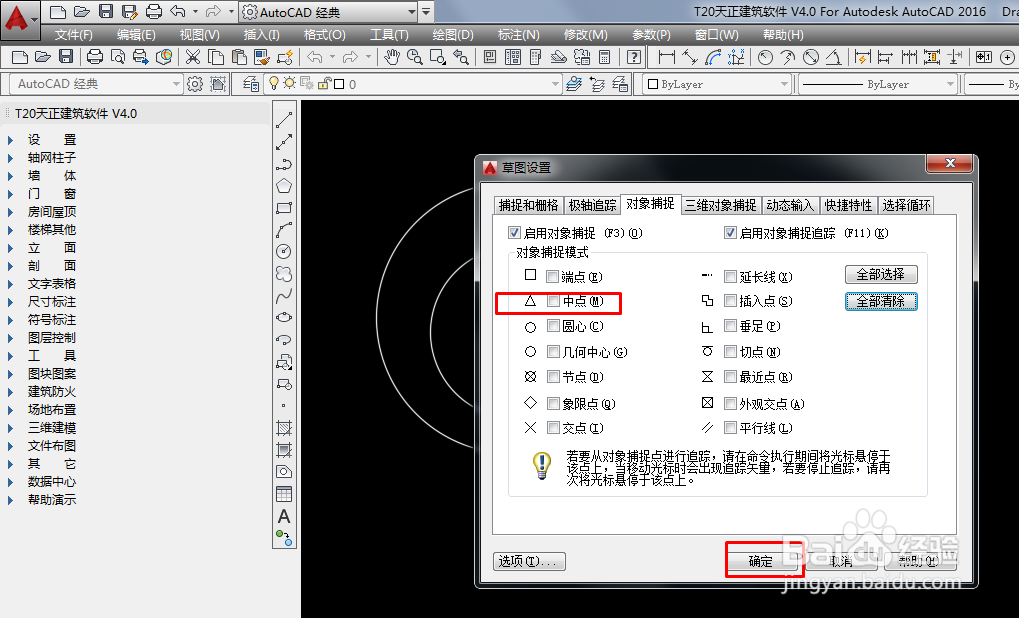Switch to 动态输入 tab

click(790, 205)
